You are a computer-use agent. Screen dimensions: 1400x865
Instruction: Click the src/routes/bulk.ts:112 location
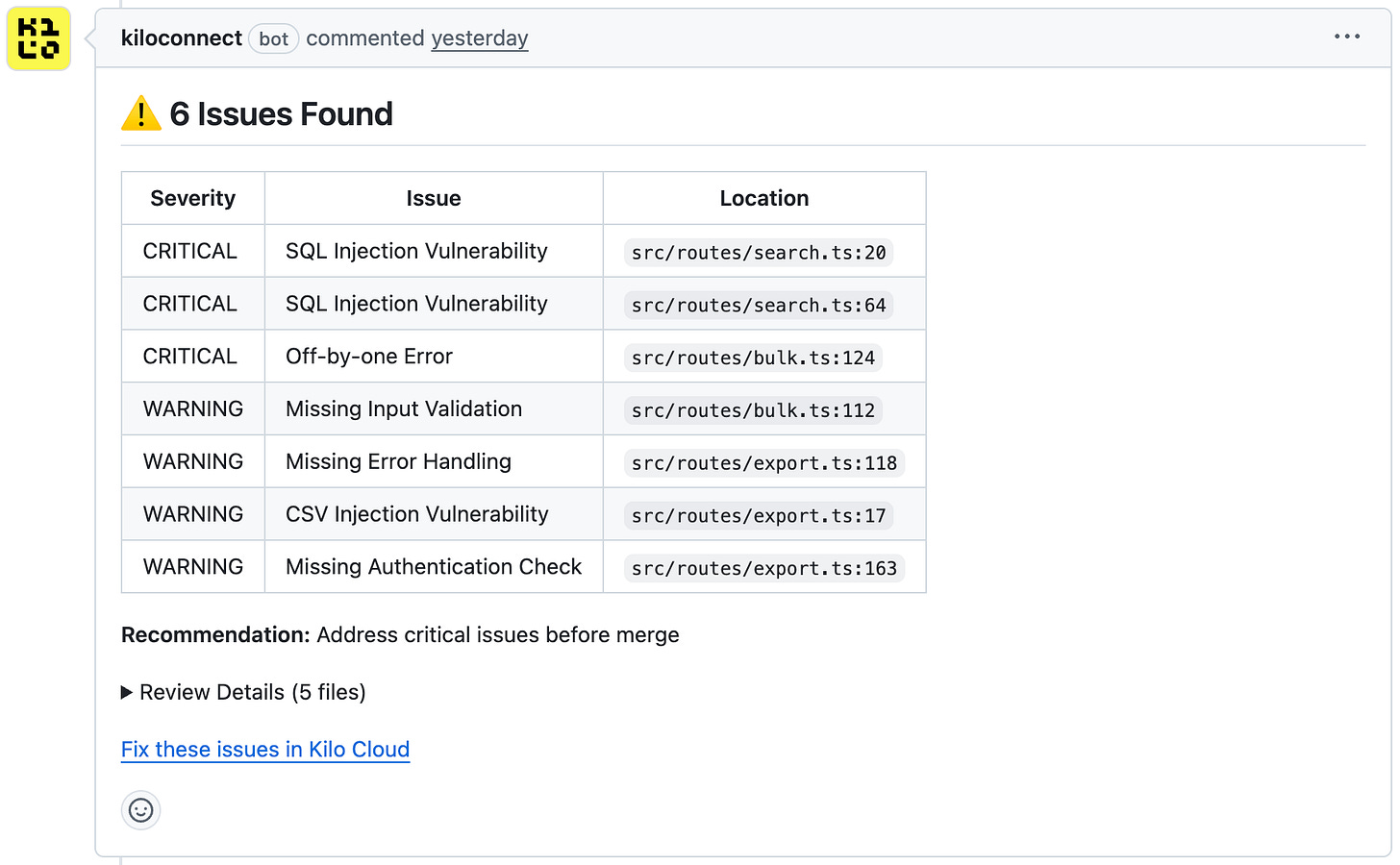[x=753, y=410]
